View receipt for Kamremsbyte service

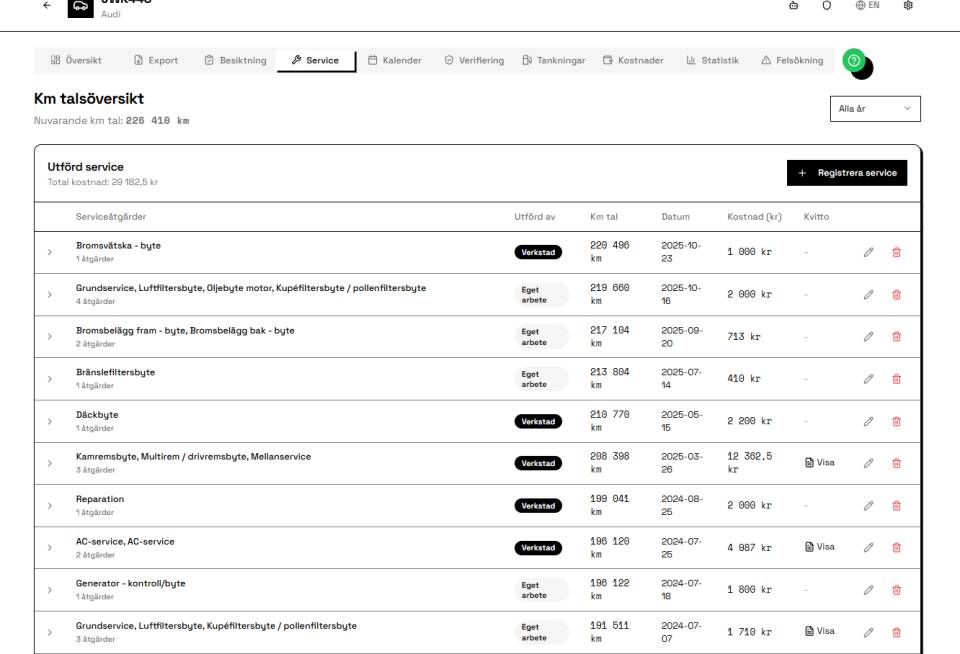point(819,463)
